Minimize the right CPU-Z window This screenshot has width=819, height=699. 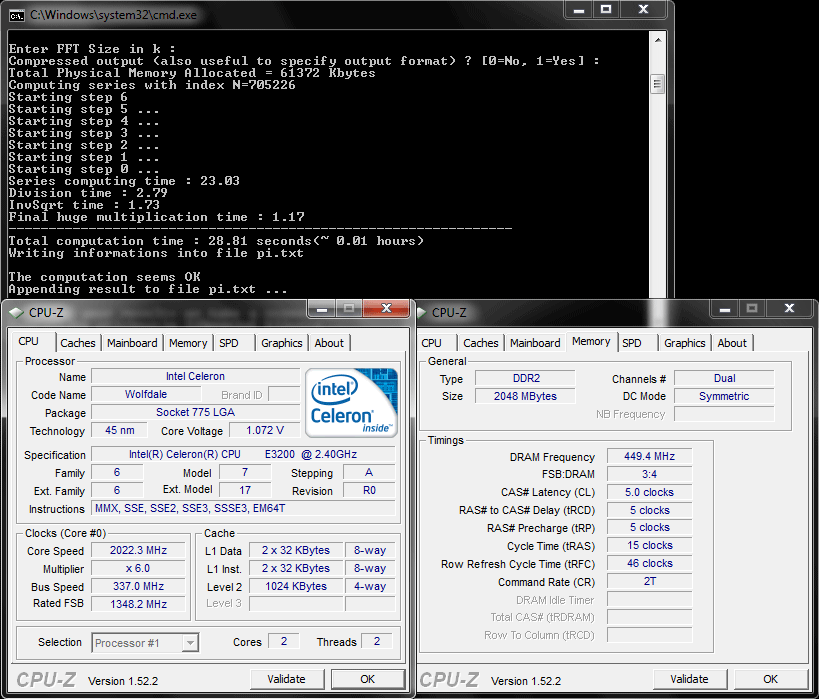tap(725, 308)
